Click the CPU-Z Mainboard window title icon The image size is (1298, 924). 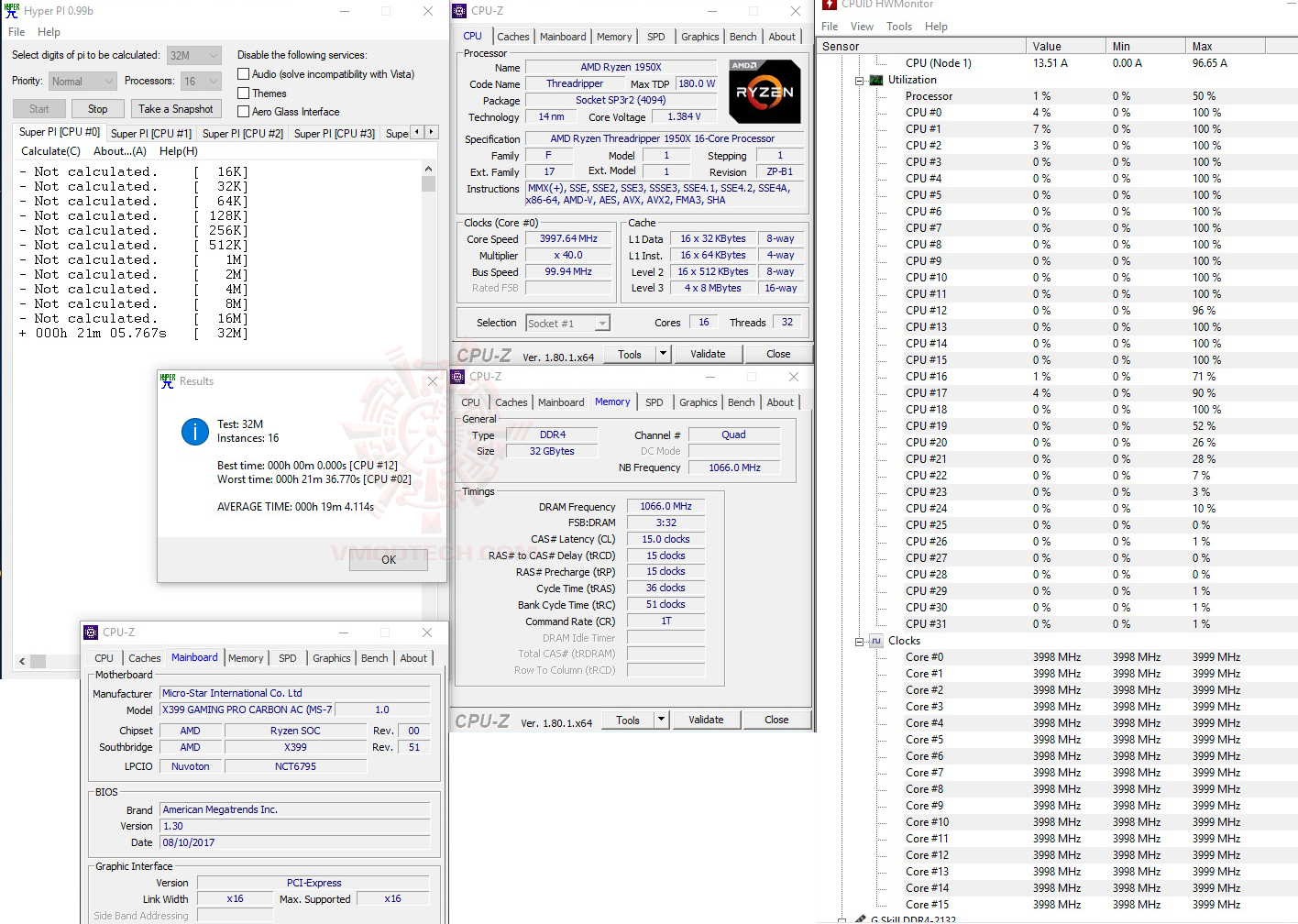coord(91,632)
